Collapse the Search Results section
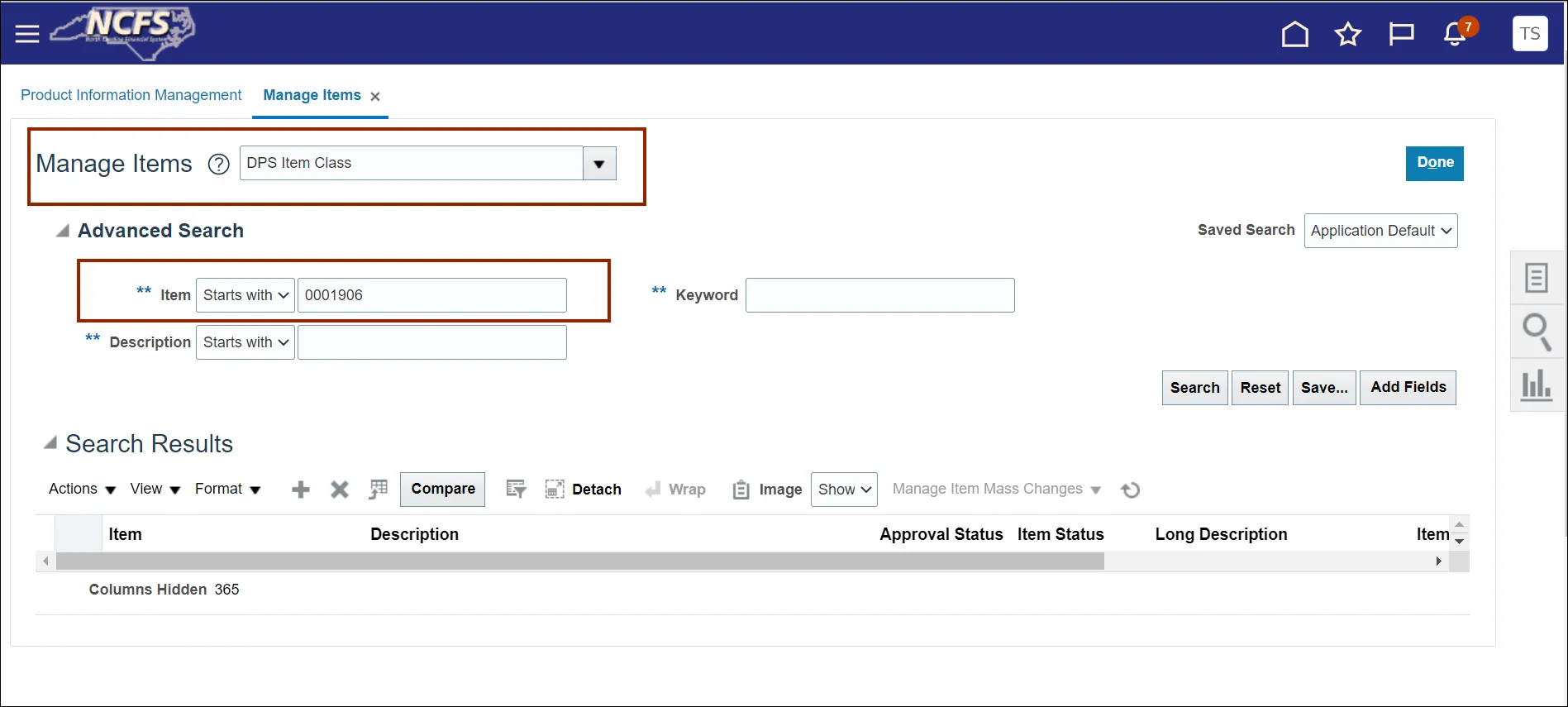This screenshot has width=1568, height=707. point(50,443)
